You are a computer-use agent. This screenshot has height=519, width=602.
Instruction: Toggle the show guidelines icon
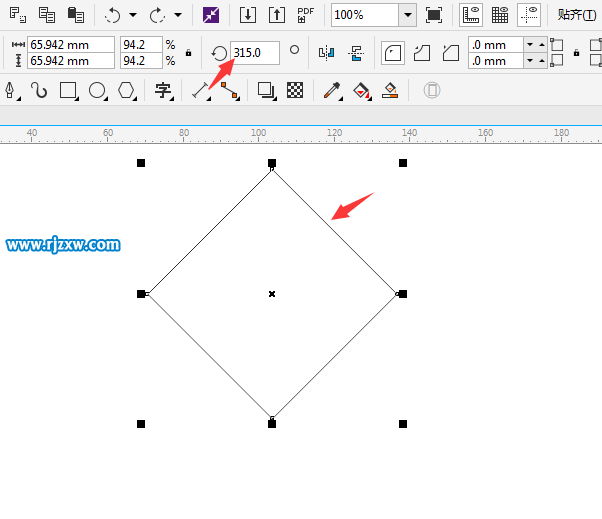point(529,15)
